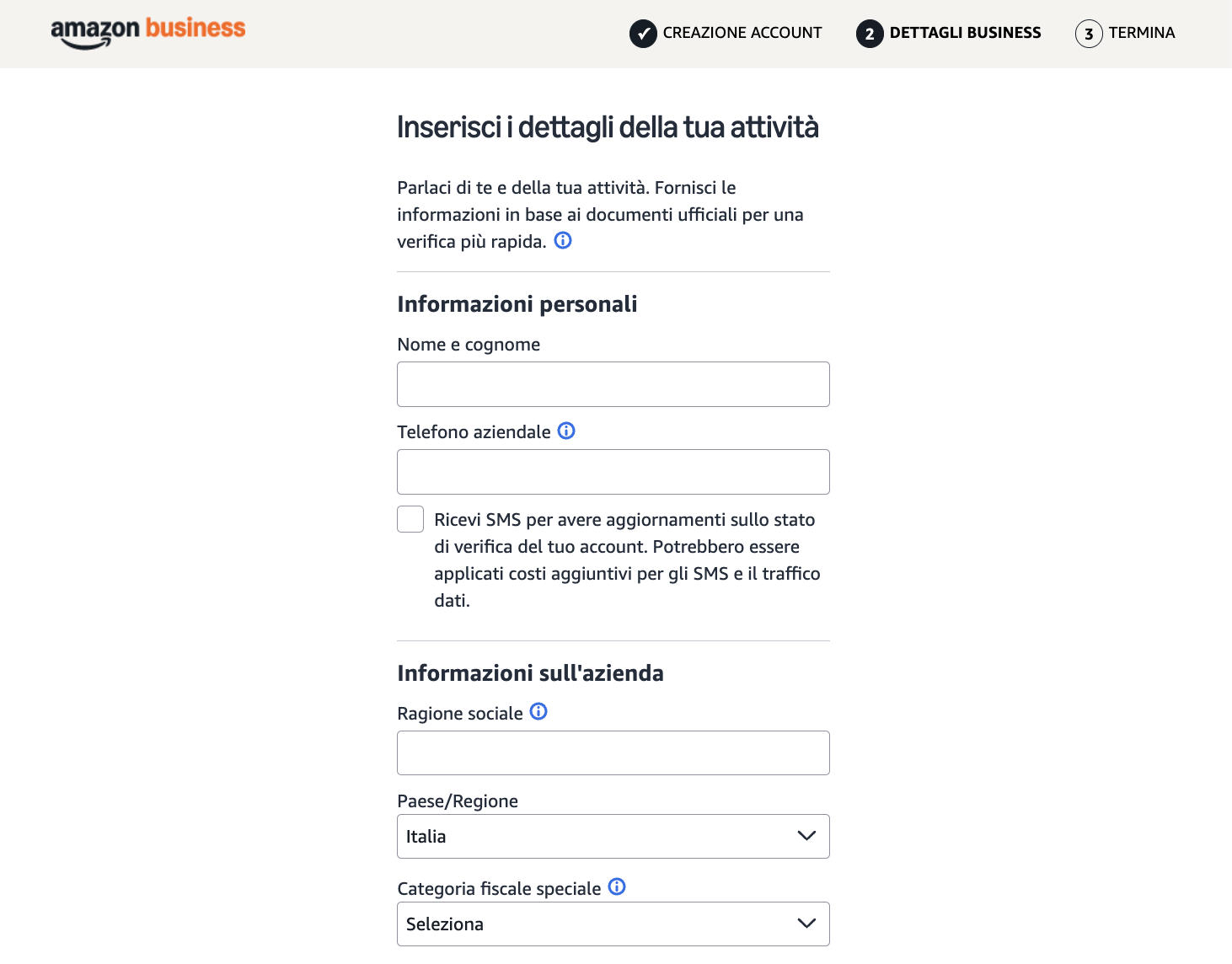The height and width of the screenshot is (964, 1232).
Task: Go to Creazione Account step
Action: tap(742, 33)
